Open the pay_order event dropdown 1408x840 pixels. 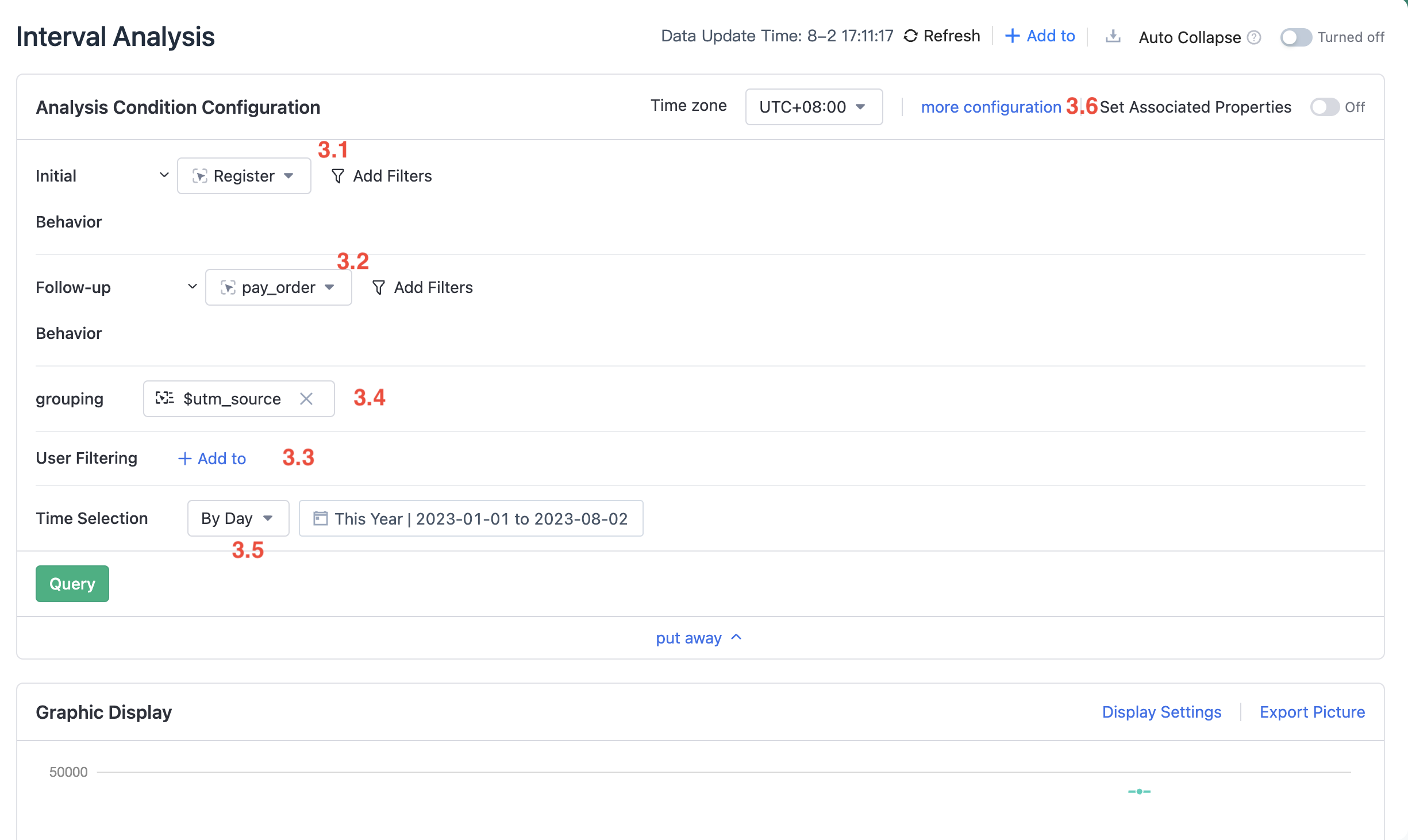pyautogui.click(x=278, y=287)
